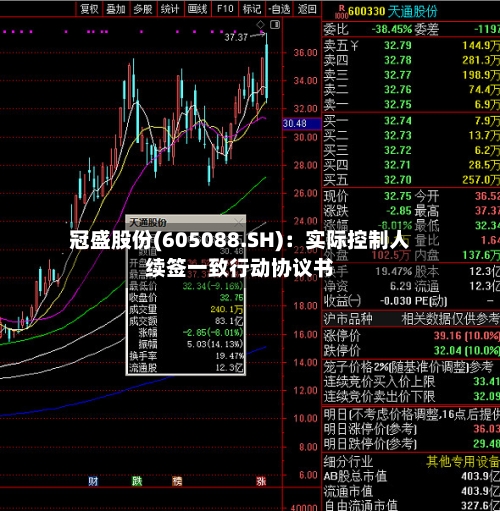Click the diamond marker icon above the chart
500x511 pixels.
click(260, 24)
